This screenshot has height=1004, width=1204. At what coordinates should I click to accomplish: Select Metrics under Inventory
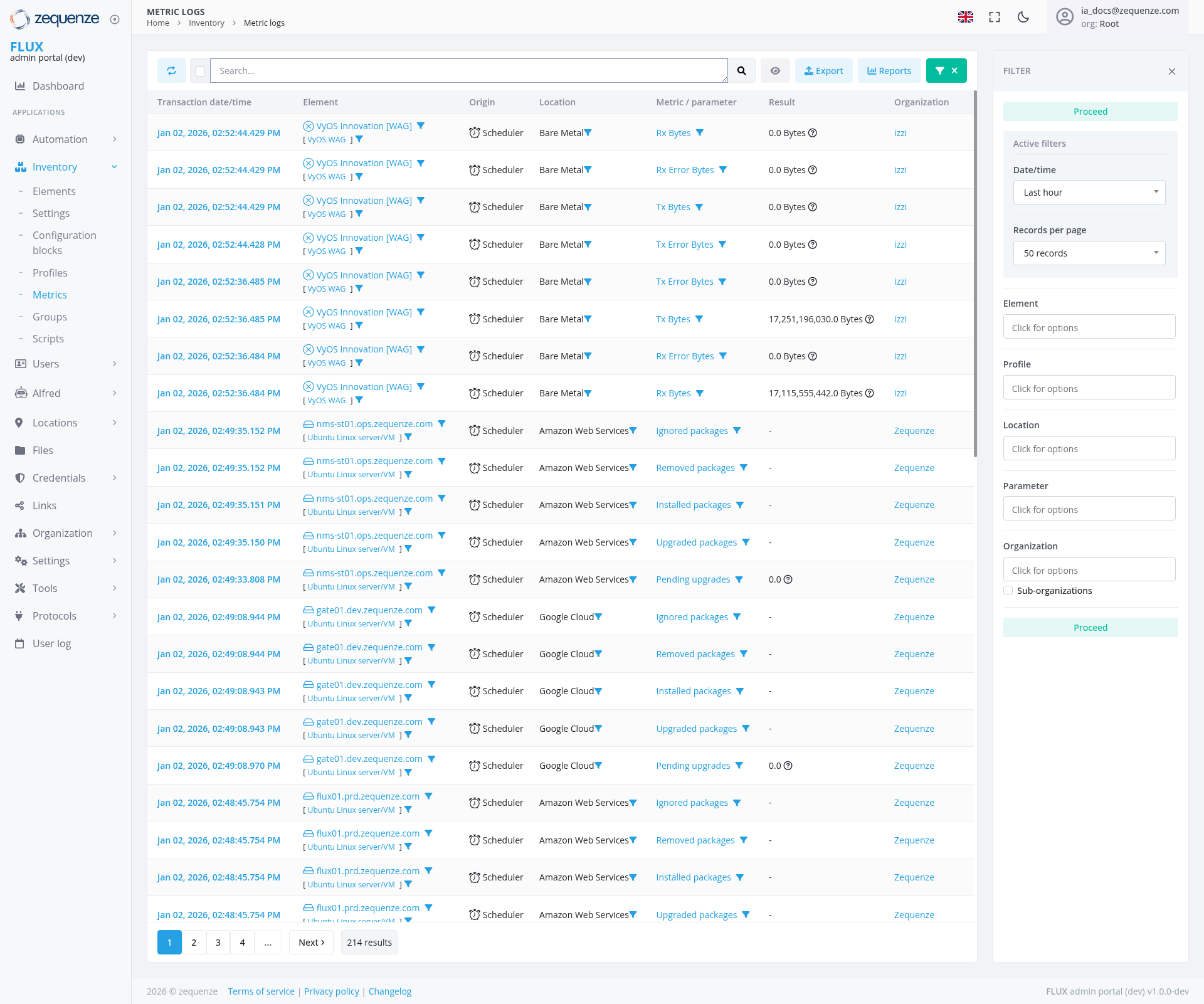(x=50, y=295)
